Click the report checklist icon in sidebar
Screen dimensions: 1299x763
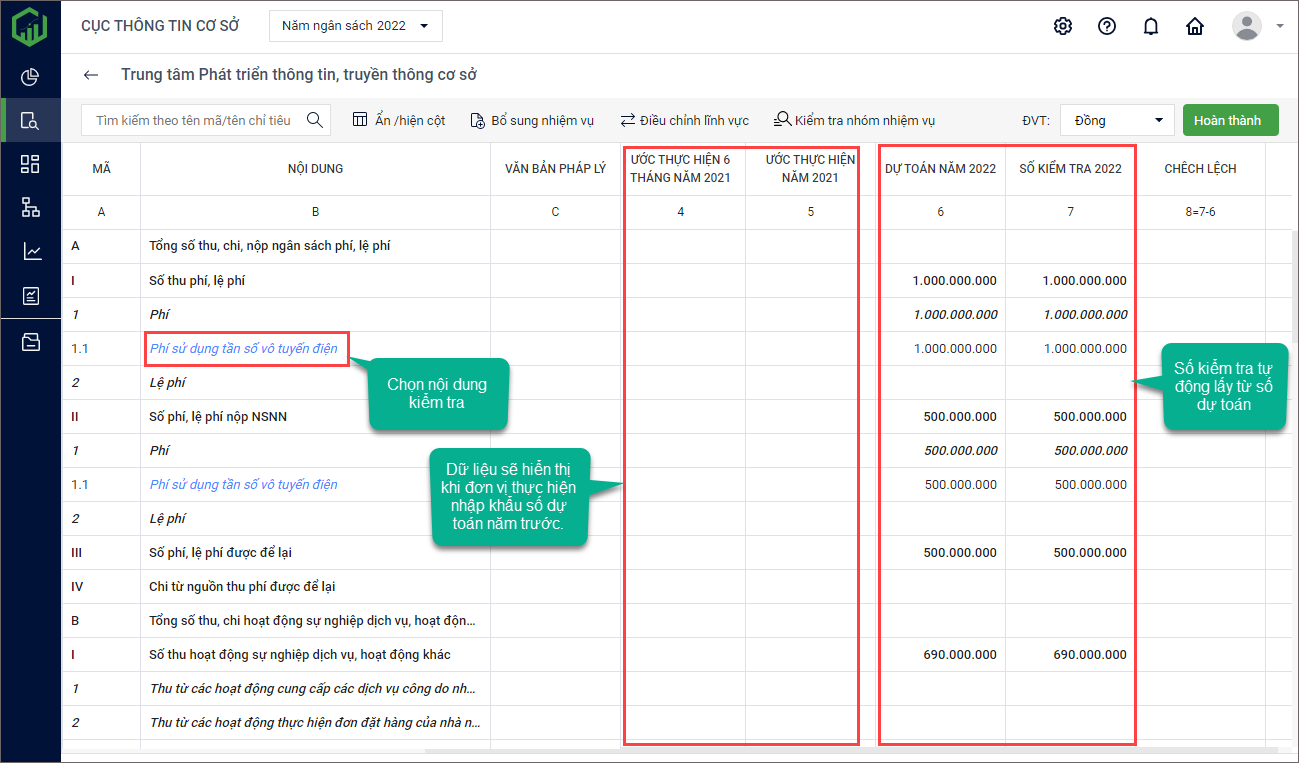[30, 295]
